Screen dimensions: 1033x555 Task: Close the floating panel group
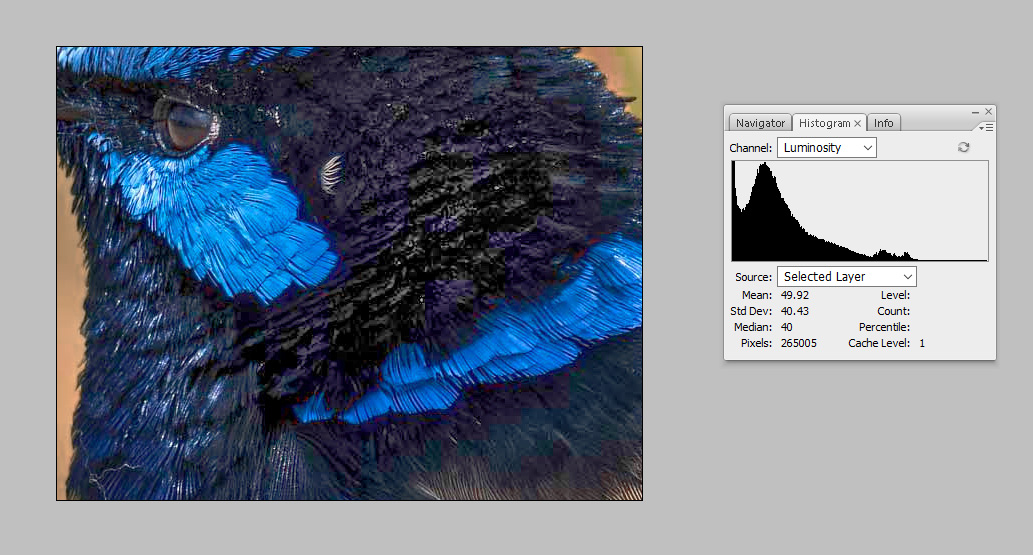989,112
